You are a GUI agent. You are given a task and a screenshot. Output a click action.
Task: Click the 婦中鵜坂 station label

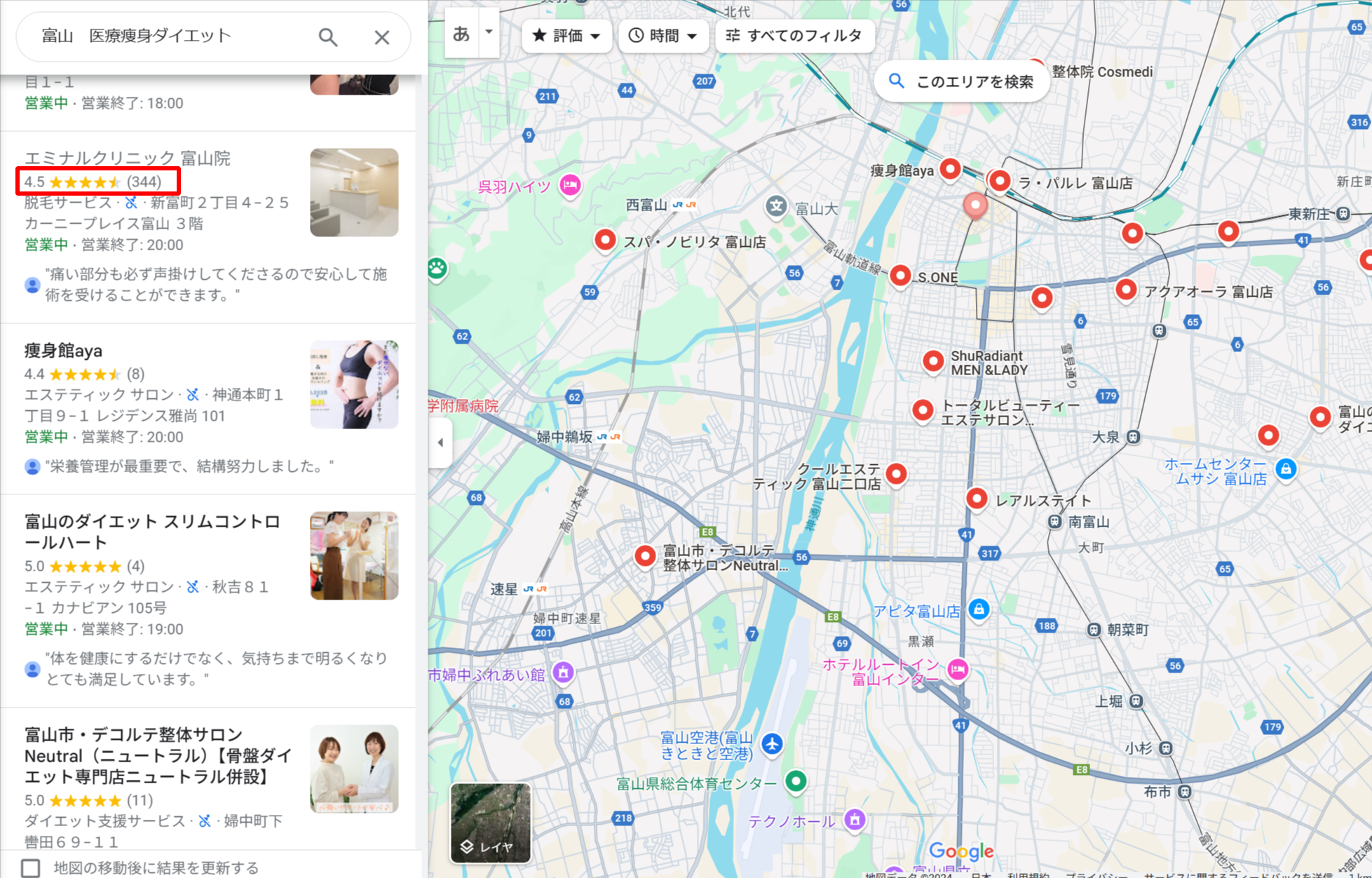tap(564, 437)
